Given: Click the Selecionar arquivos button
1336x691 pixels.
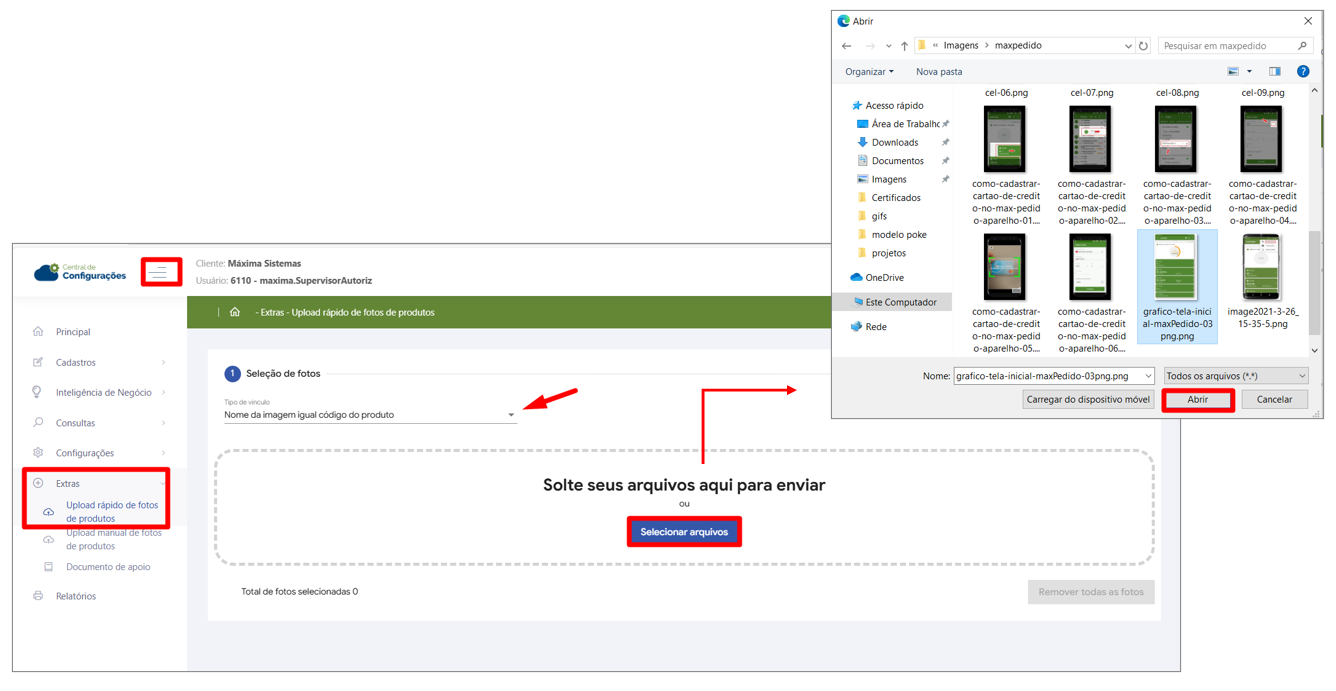Looking at the screenshot, I should [x=684, y=532].
